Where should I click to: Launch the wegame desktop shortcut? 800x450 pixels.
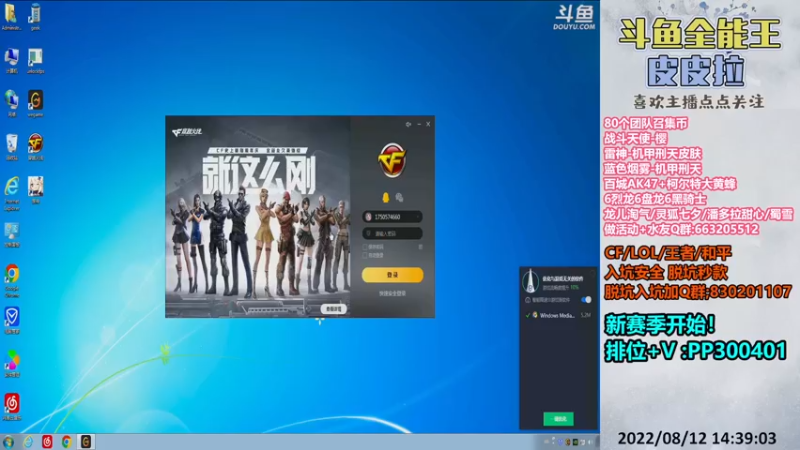(x=35, y=103)
